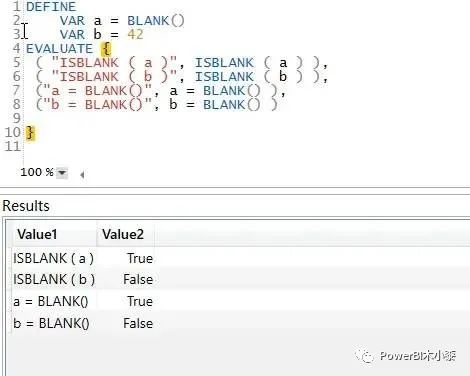This screenshot has width=470, height=376.
Task: Click the horizontal scroll left arrow
Action: 82,174
